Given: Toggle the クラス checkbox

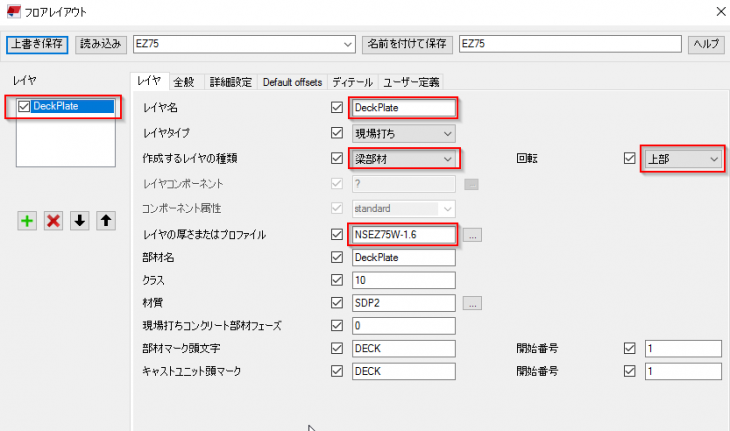Looking at the screenshot, I should click(337, 280).
